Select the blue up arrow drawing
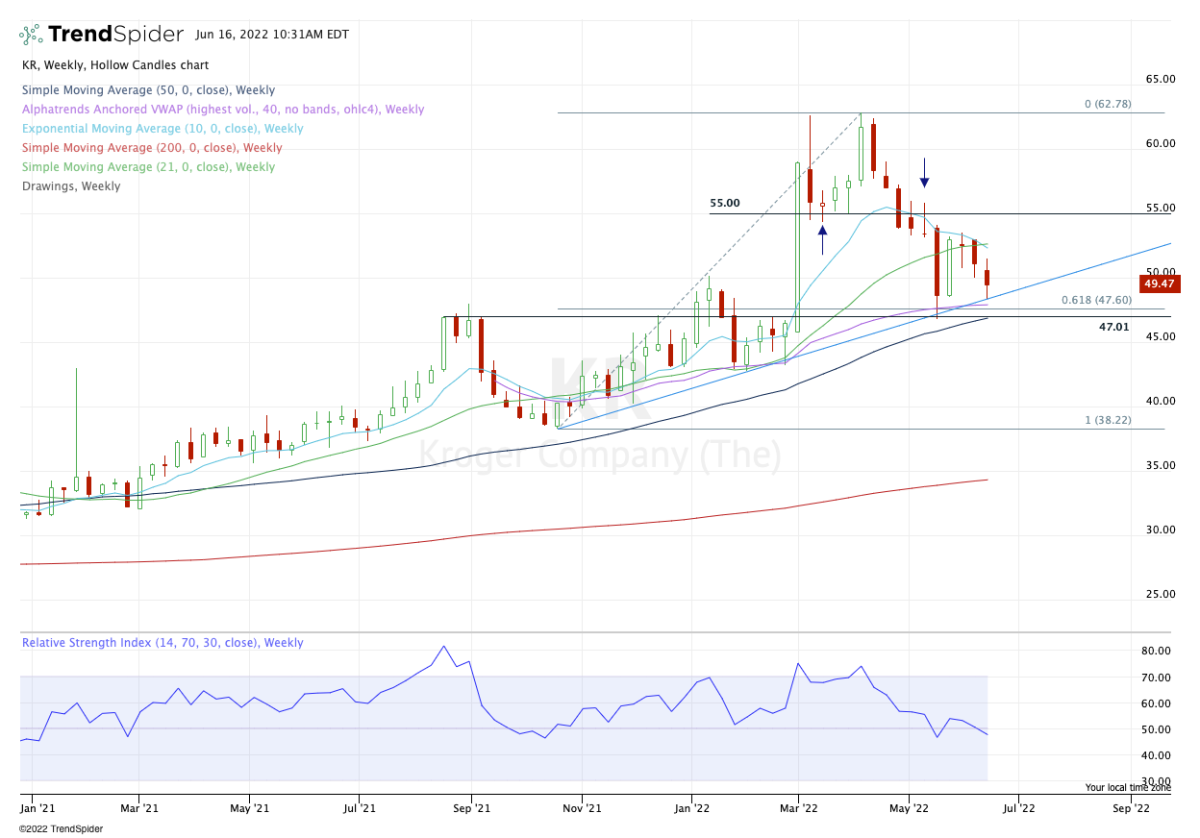The height and width of the screenshot is (838, 1200). coord(822,239)
